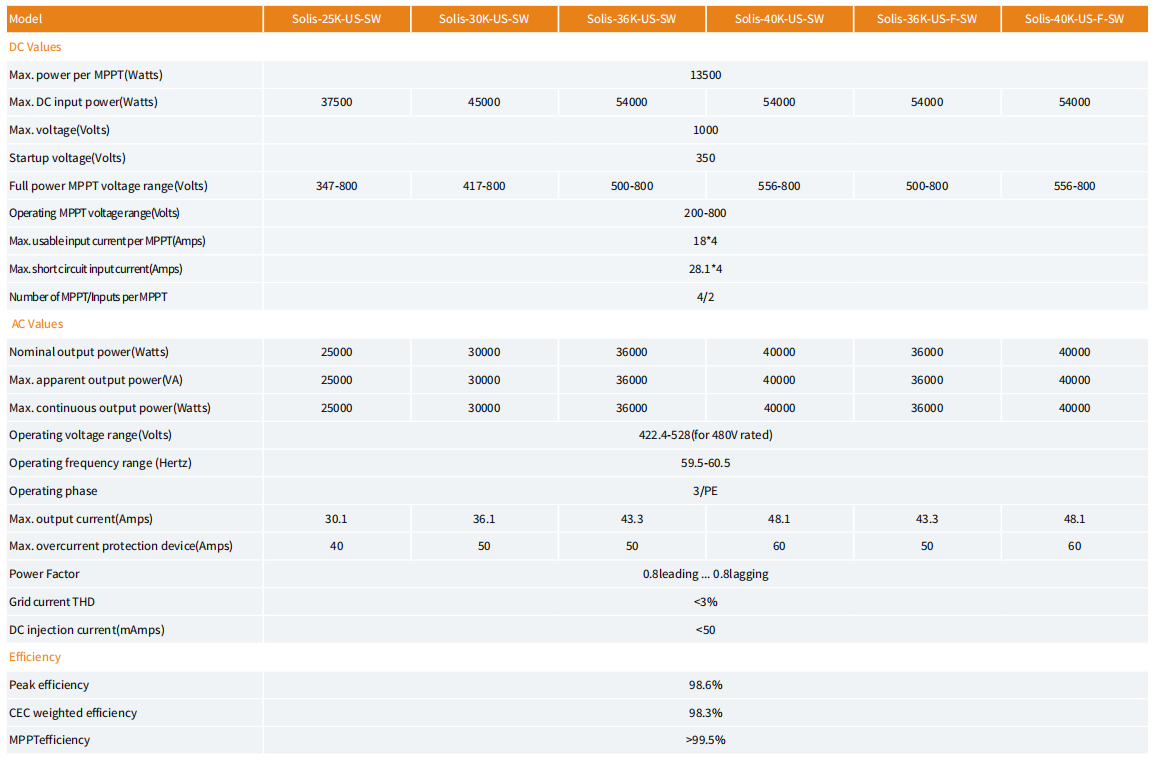Click the Number of MPPT/Inputs per MPPT label
Image resolution: width=1160 pixels, height=760 pixels.
(88, 297)
